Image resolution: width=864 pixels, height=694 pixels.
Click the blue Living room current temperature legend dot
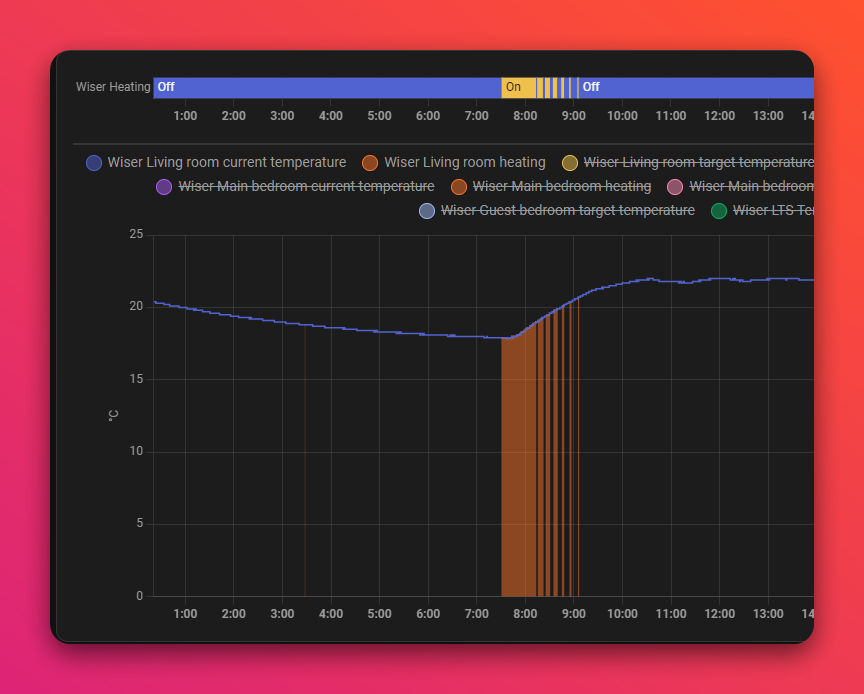pyautogui.click(x=93, y=162)
